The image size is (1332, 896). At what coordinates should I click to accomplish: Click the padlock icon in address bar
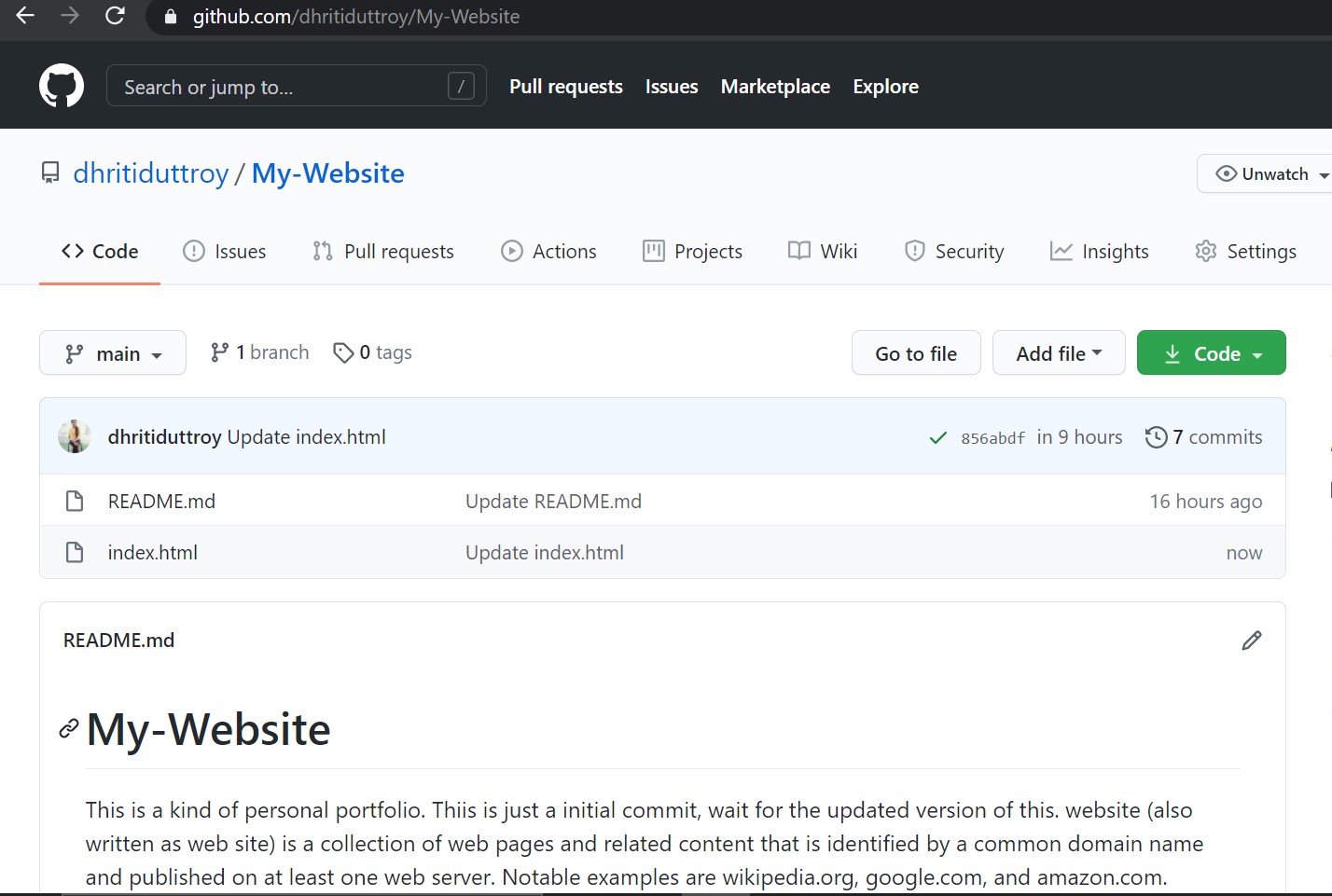170,17
